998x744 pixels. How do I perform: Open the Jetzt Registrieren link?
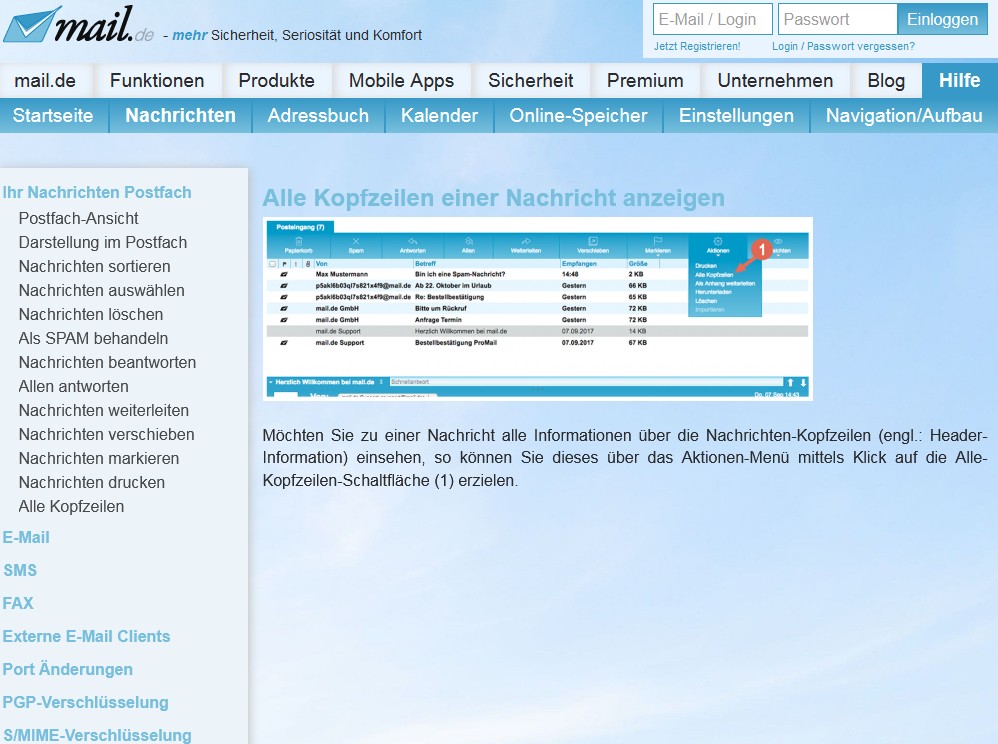pyautogui.click(x=697, y=46)
